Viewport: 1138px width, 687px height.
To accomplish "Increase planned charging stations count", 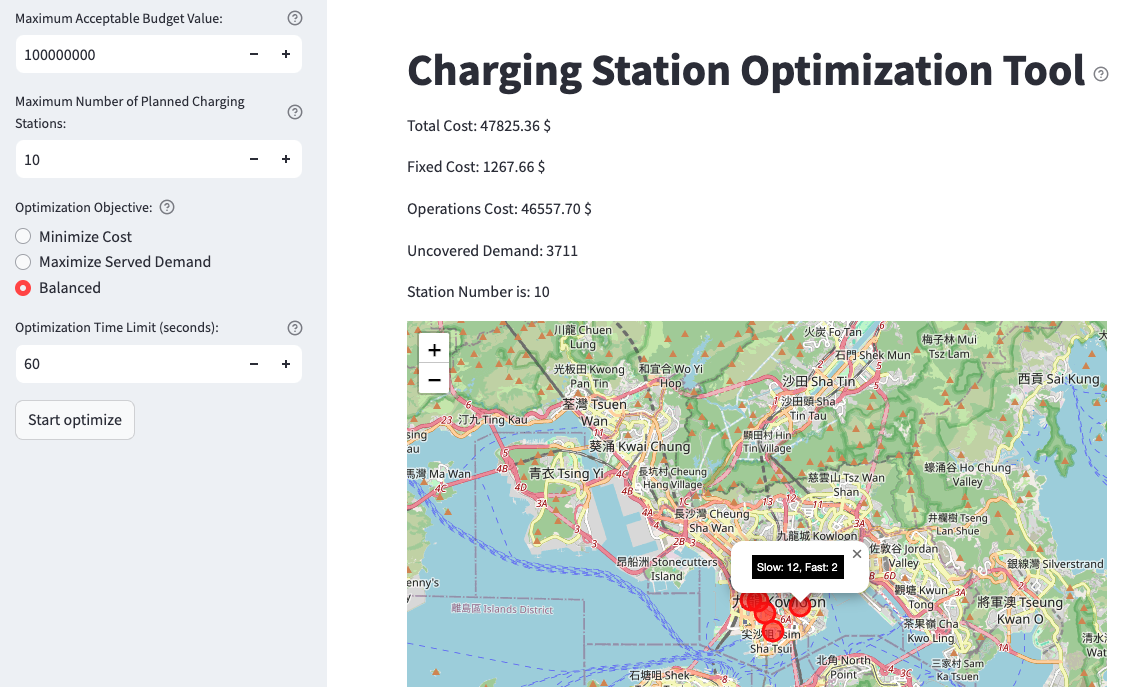I will tap(286, 160).
